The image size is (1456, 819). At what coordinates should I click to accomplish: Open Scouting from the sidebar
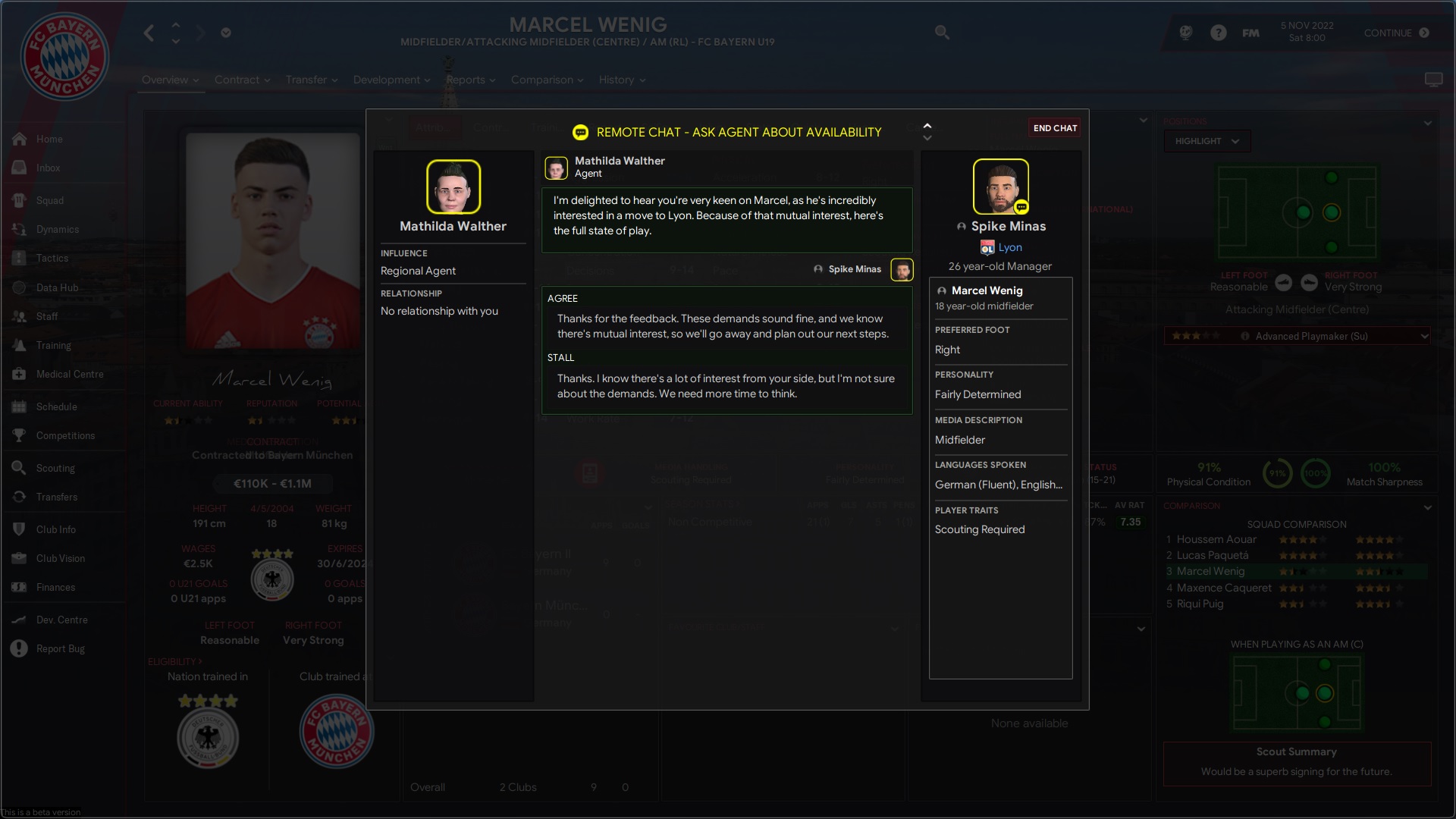55,468
